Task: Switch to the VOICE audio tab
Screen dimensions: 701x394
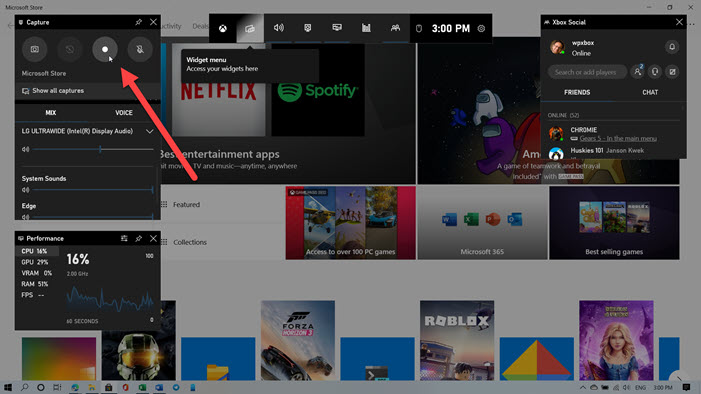Action: [124, 113]
